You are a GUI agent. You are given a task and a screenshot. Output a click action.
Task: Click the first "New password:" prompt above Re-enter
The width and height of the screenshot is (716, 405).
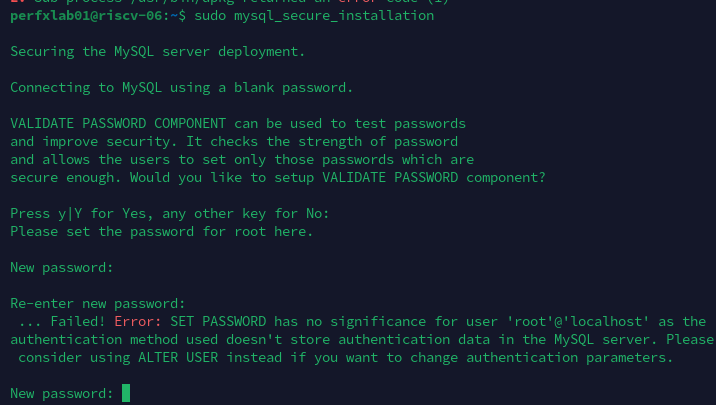60,267
